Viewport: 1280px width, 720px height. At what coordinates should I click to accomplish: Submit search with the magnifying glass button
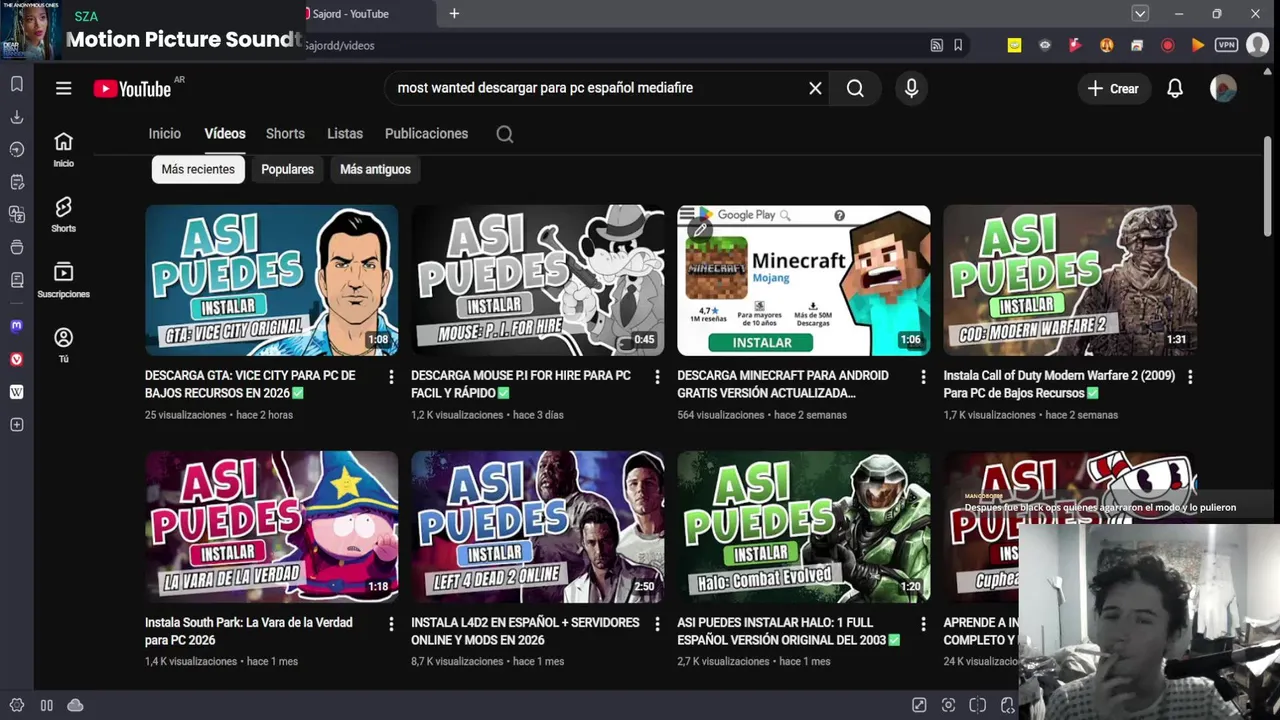pos(855,88)
